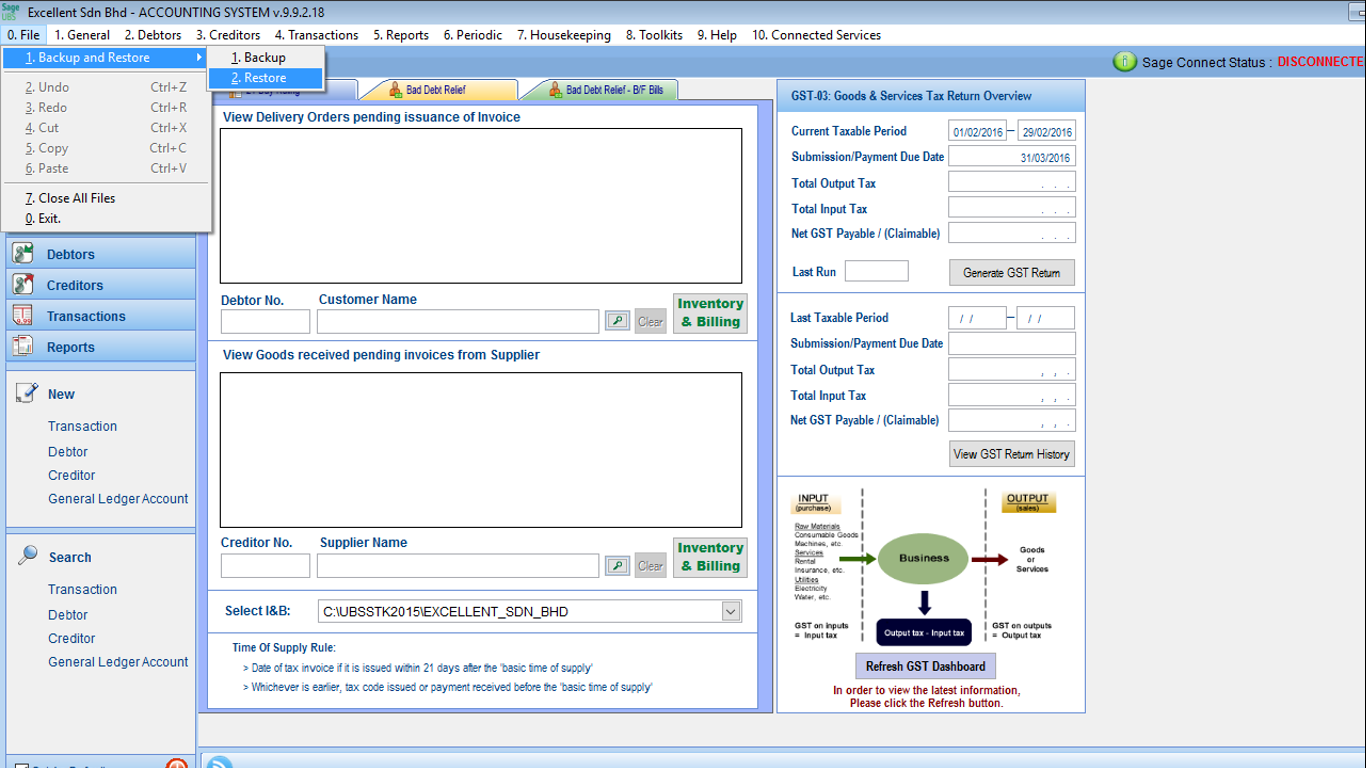Click the Last Run input field
Image resolution: width=1366 pixels, height=768 pixels.
click(876, 271)
